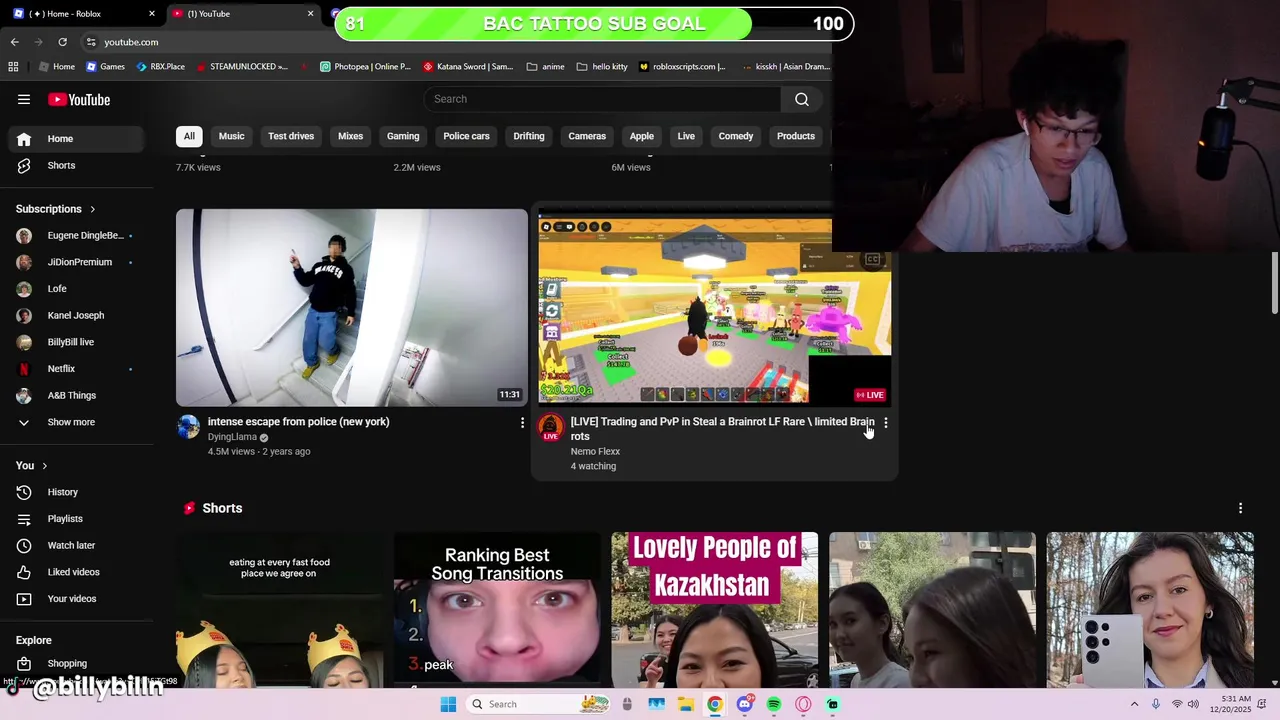The image size is (1280, 720).
Task: Select the Cameras filter chip
Action: point(587,136)
